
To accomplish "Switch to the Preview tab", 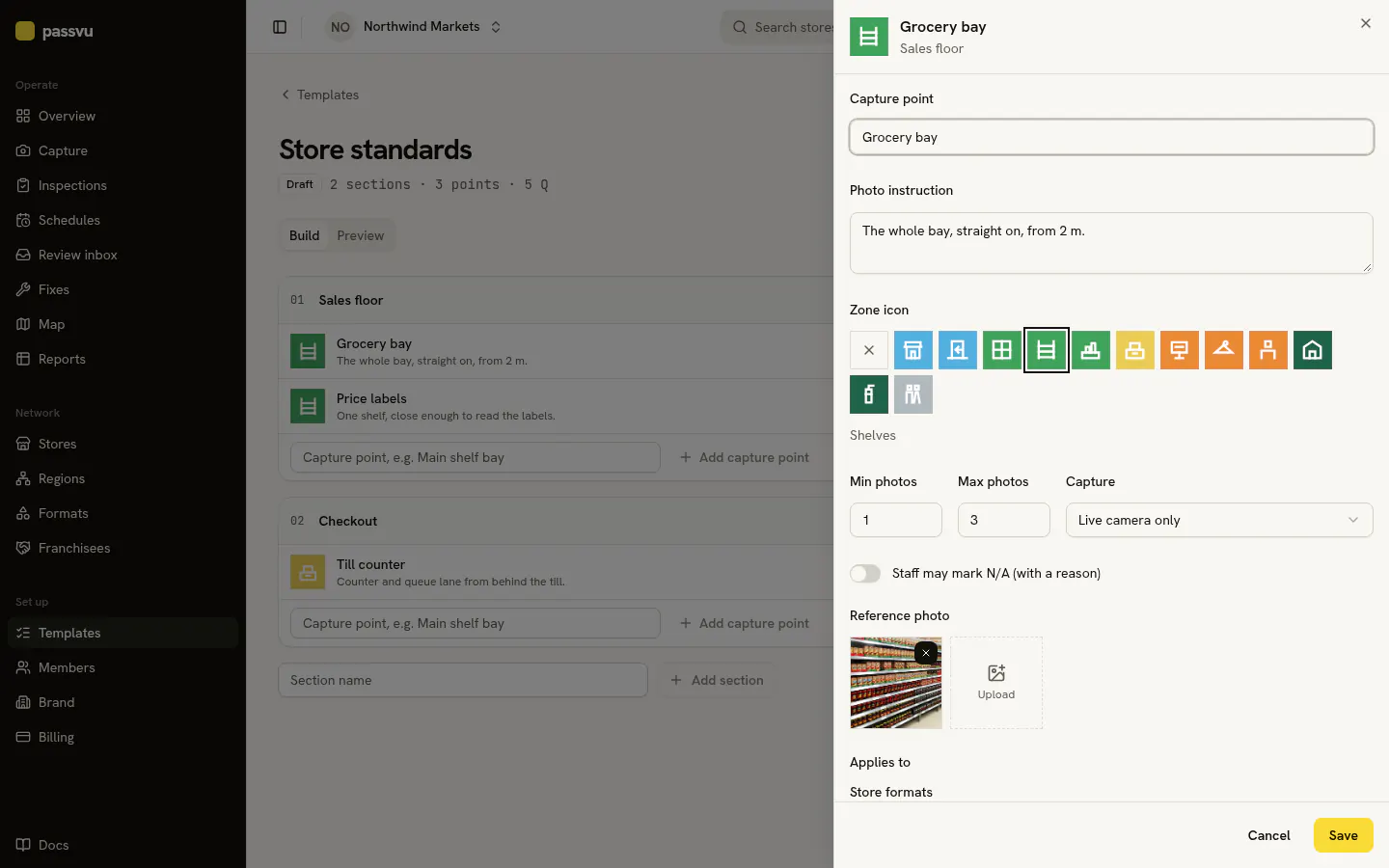I will [x=361, y=235].
